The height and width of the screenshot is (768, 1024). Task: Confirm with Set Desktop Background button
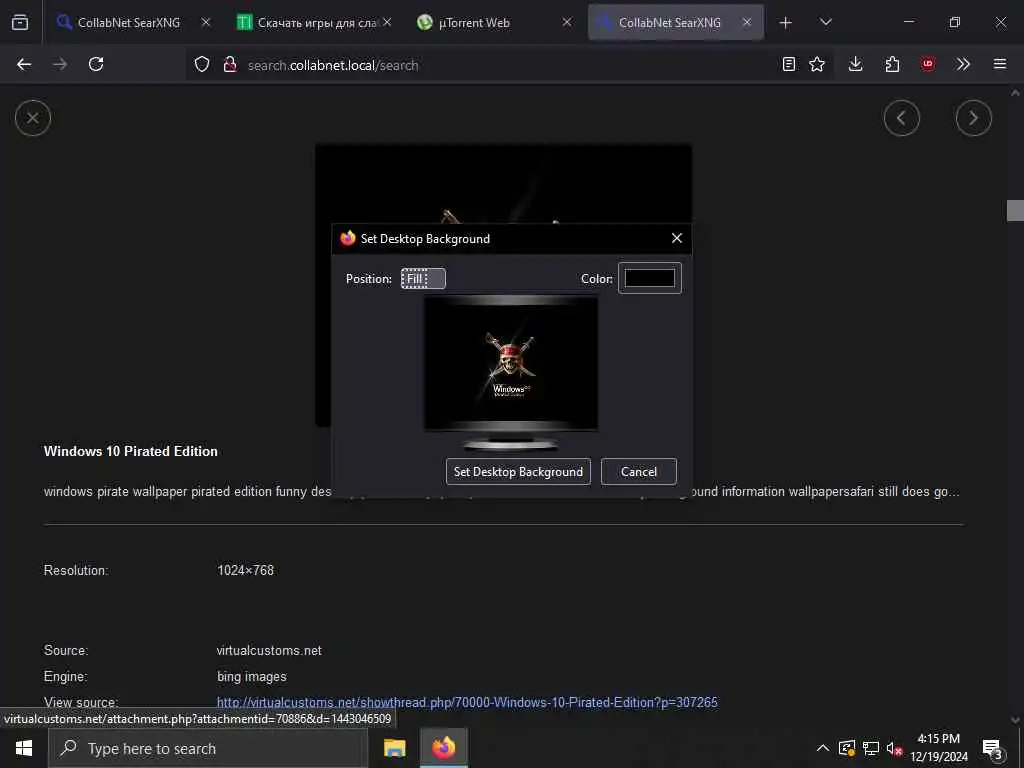pos(519,472)
